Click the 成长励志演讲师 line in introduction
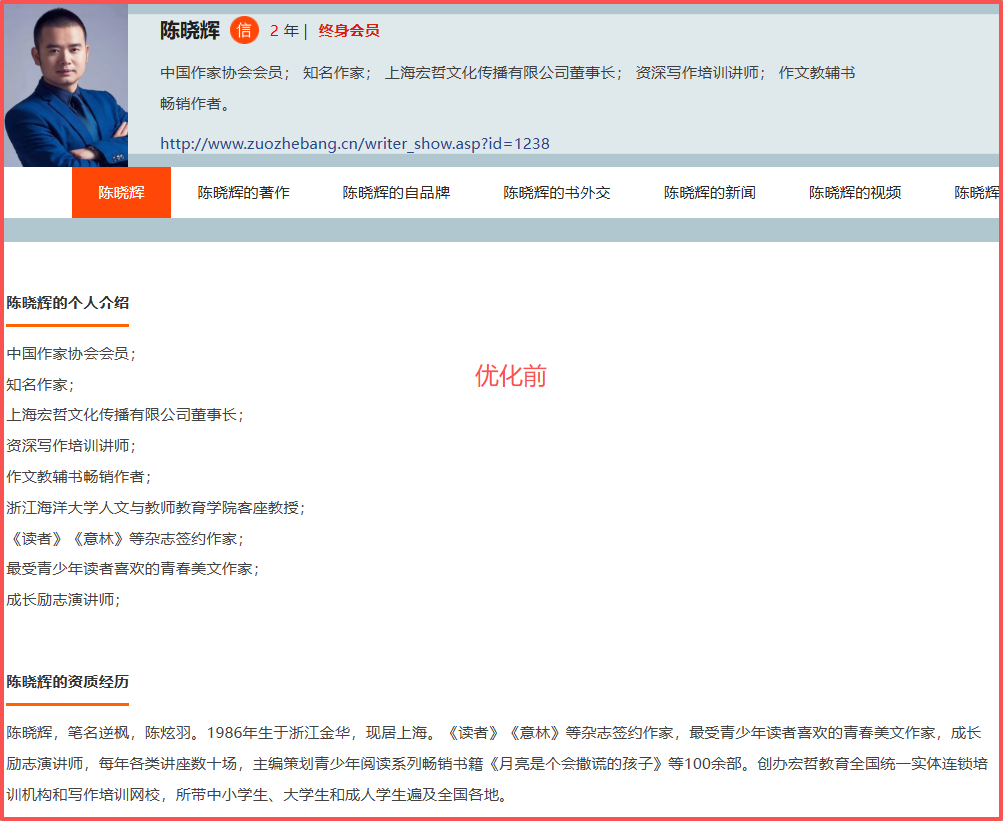This screenshot has width=1003, height=821. pos(63,600)
